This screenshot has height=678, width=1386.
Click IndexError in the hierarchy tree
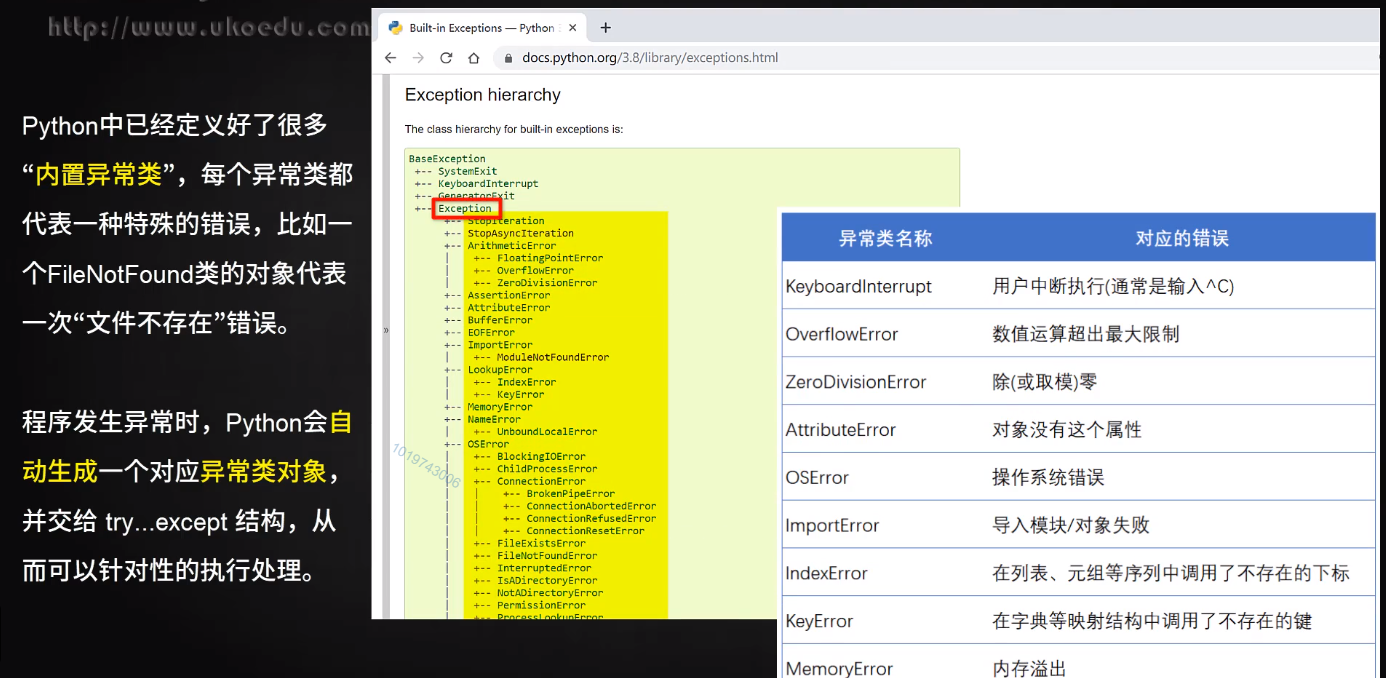526,382
